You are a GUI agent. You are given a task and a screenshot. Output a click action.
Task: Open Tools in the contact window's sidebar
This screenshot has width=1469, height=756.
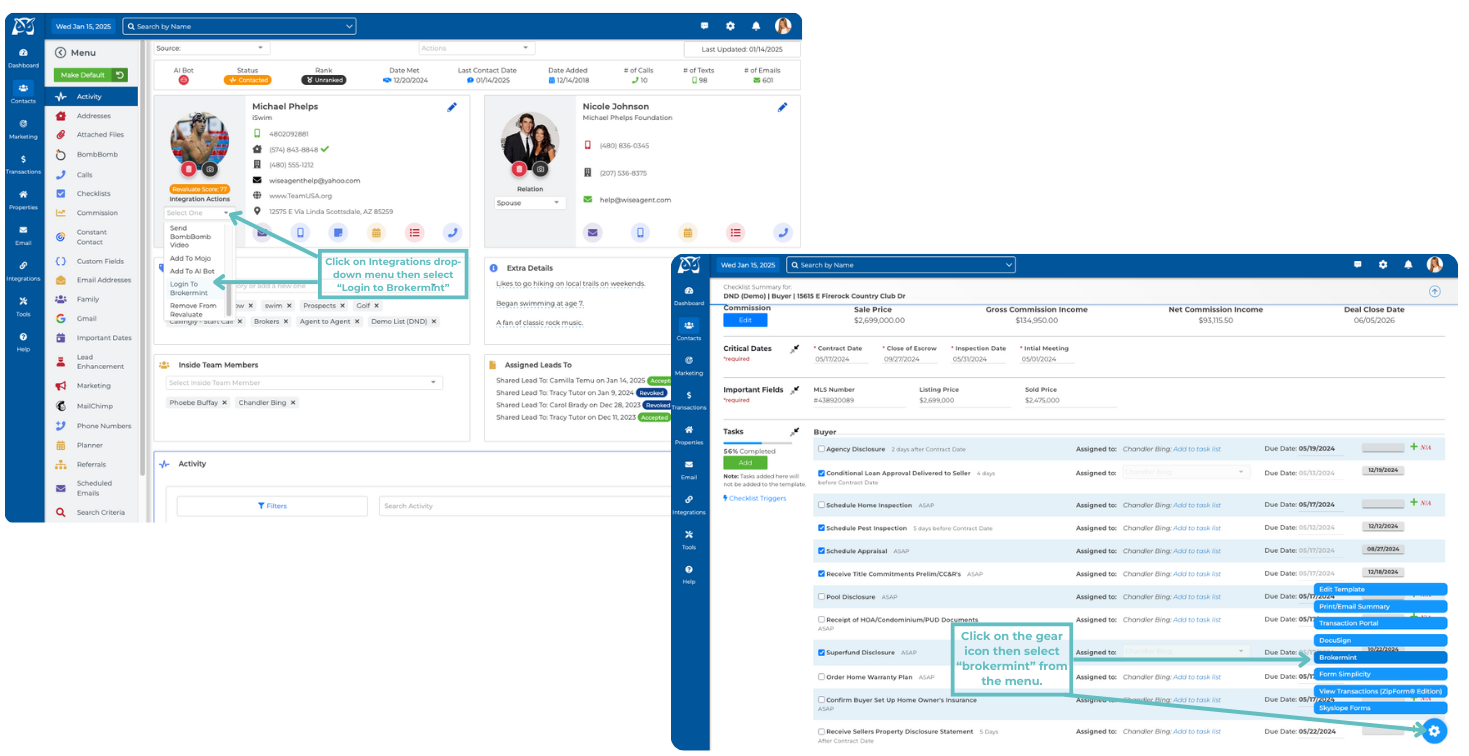click(23, 306)
